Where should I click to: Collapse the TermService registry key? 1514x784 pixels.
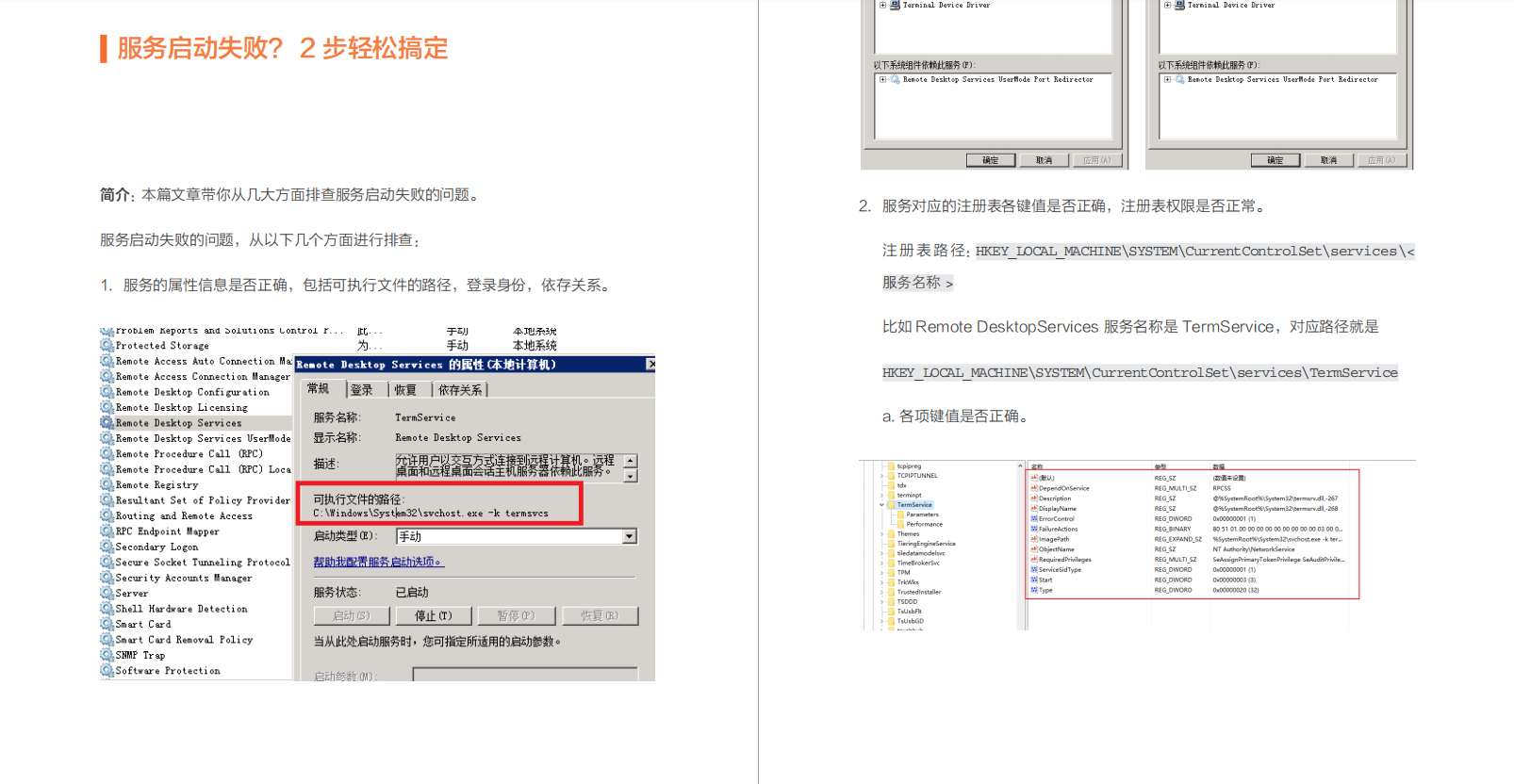pos(882,505)
